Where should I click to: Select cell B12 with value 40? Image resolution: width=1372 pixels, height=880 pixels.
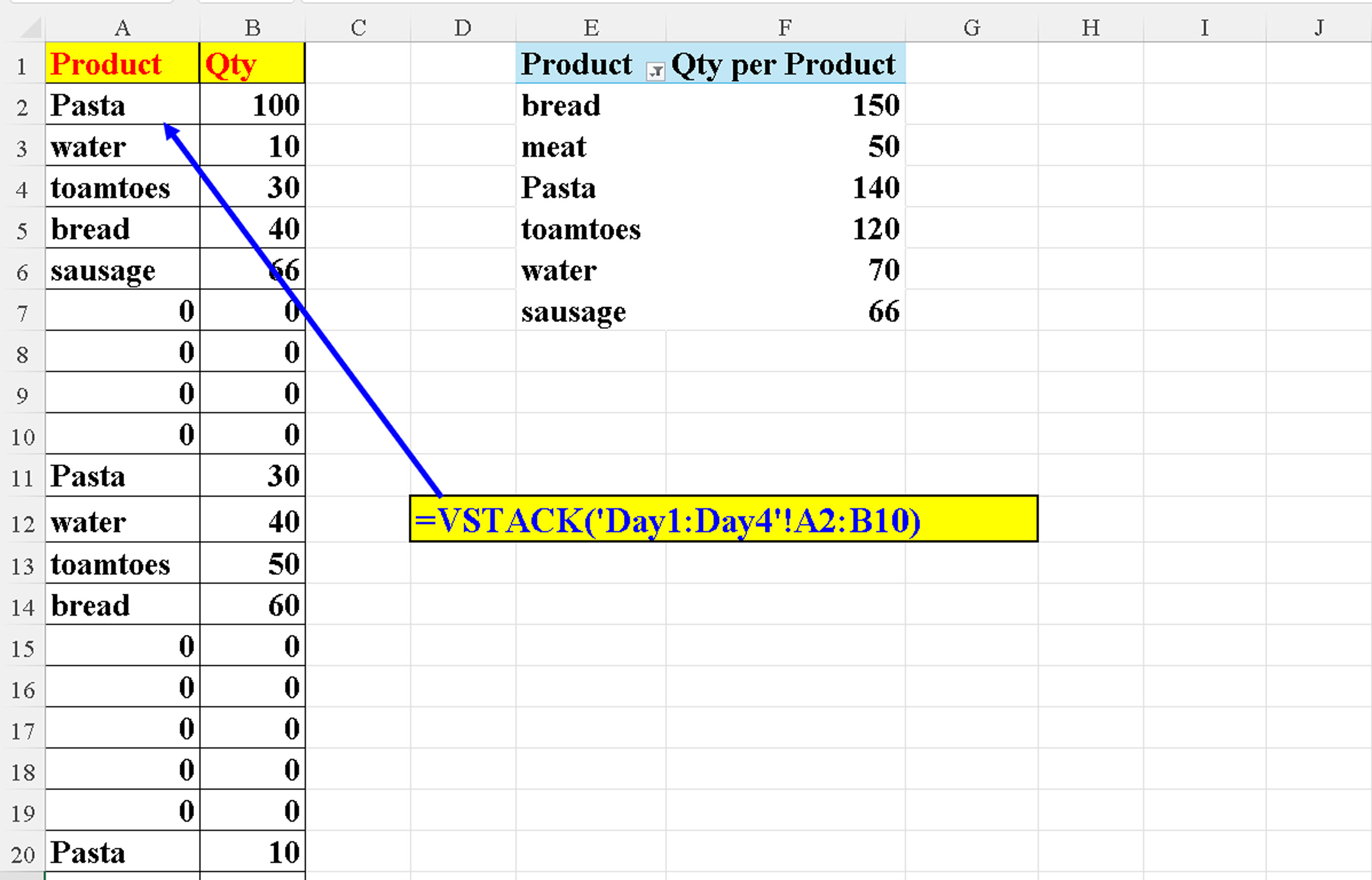tap(252, 519)
